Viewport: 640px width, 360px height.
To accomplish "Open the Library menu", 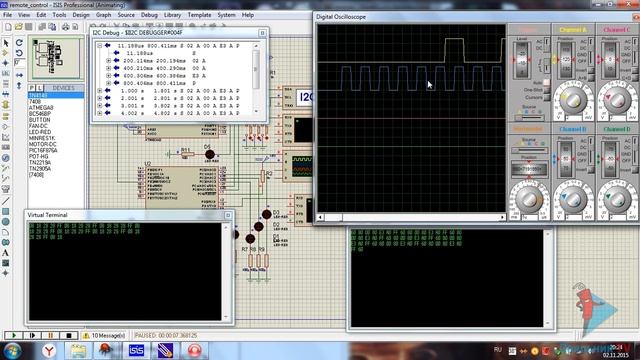I will [x=172, y=15].
